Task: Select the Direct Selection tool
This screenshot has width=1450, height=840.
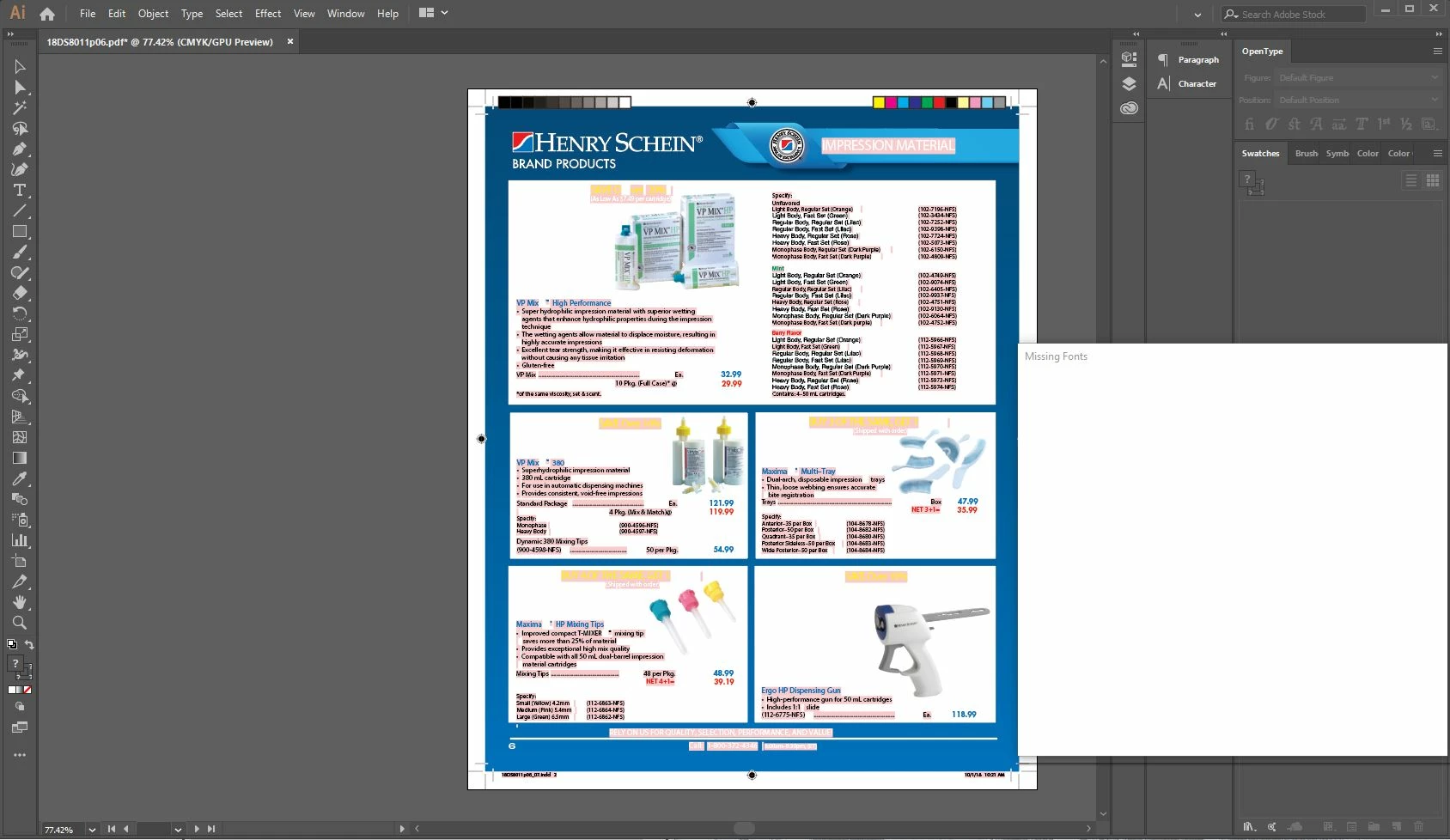Action: click(20, 88)
